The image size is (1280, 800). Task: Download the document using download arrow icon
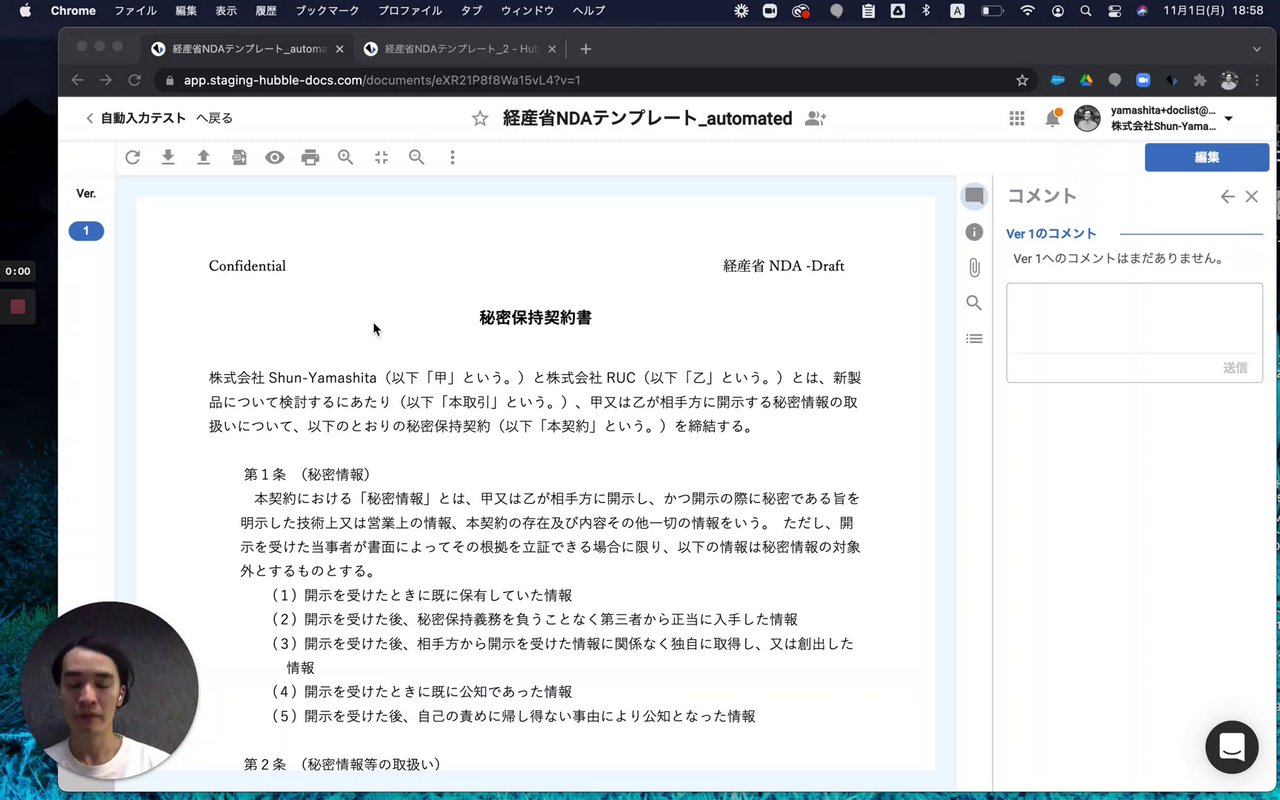coord(168,157)
